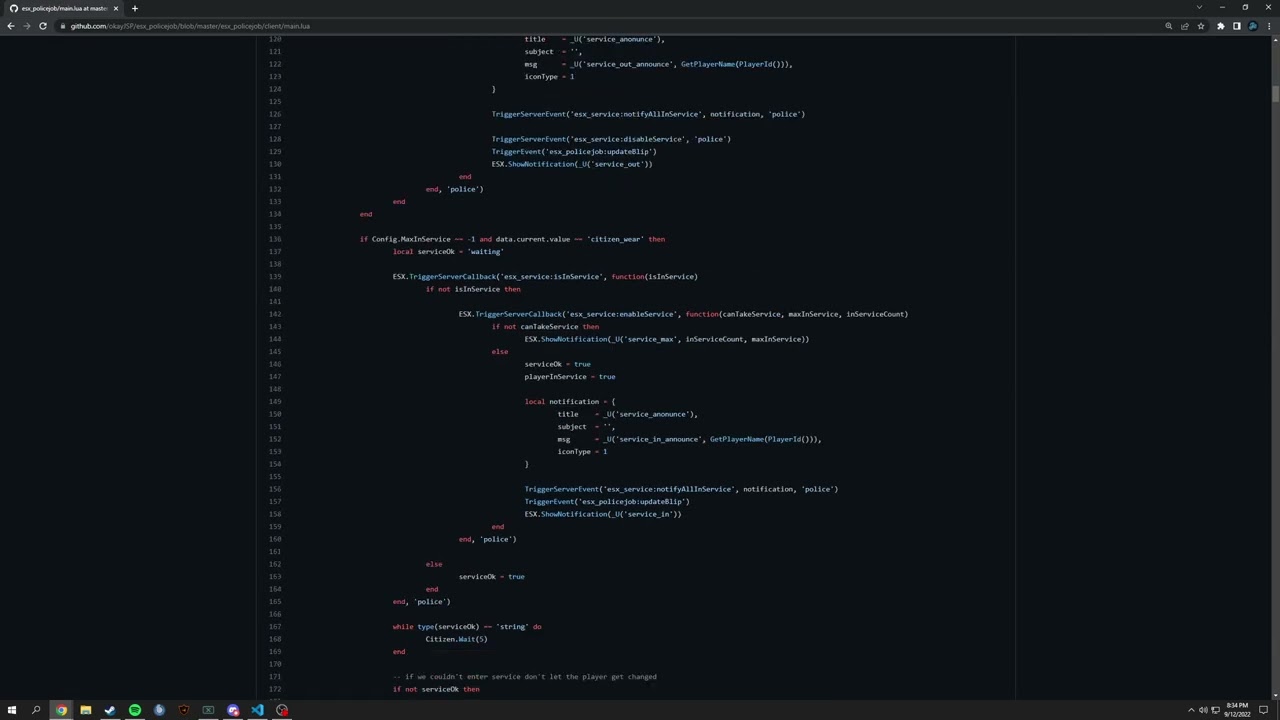Open the tab search dropdown chevron
Viewport: 1280px width, 720px height.
click(x=1199, y=7)
